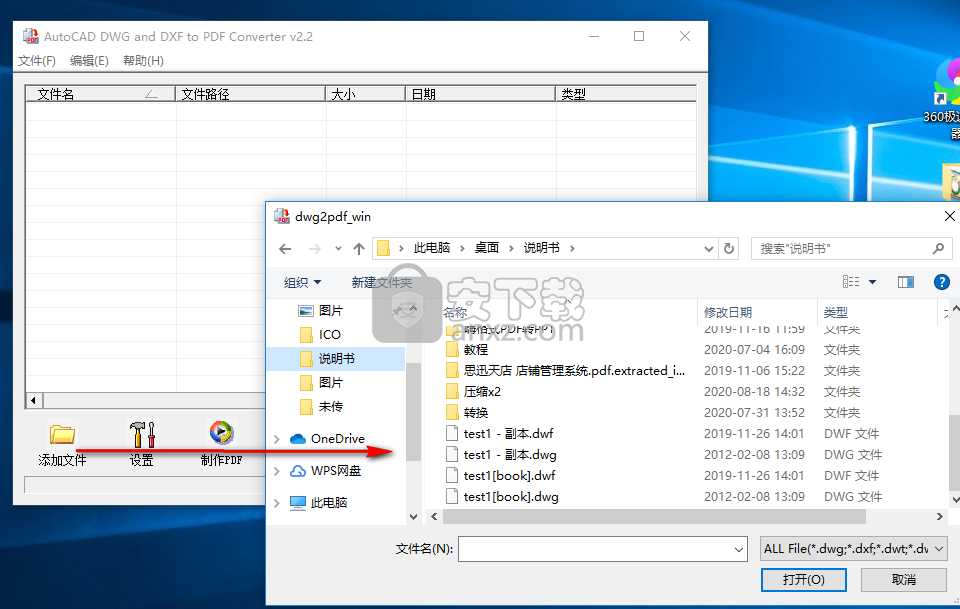The width and height of the screenshot is (960, 609).
Task: Click the folder icon of 压缩x2
Action: pos(452,392)
